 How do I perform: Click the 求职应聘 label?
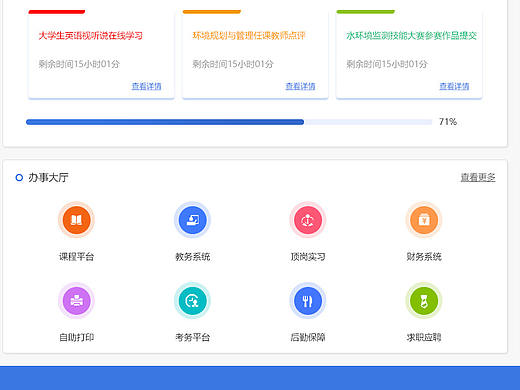click(x=424, y=337)
